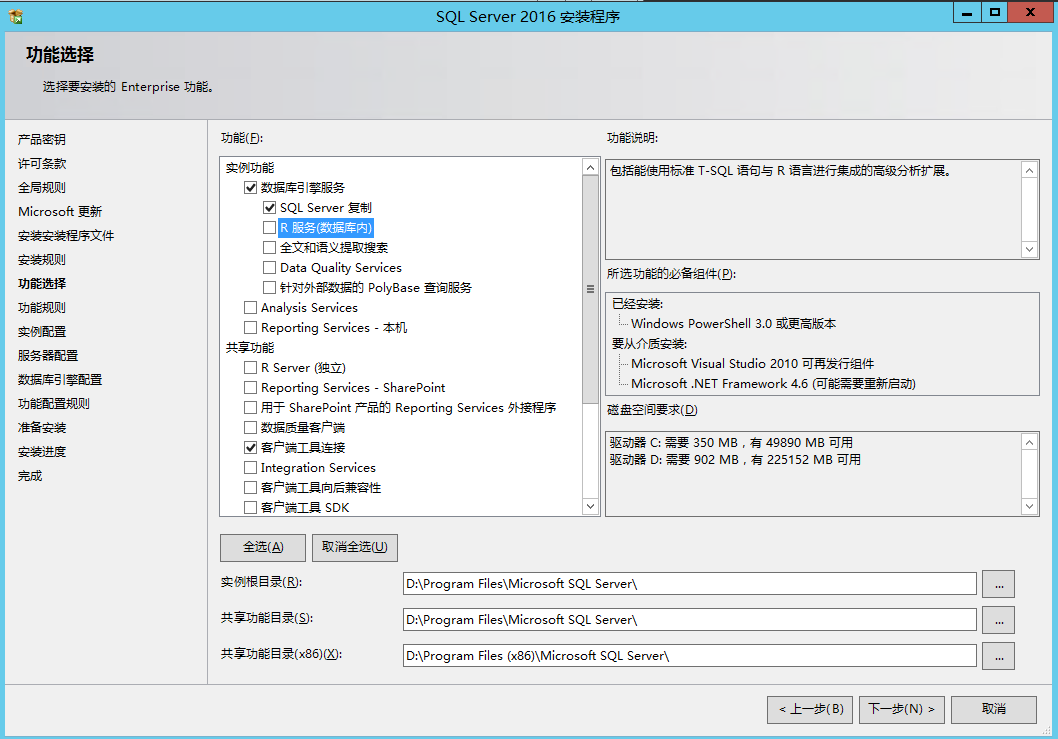The image size is (1058, 739).
Task: Close the SQL Server 2016 setup window
Action: click(x=1030, y=13)
